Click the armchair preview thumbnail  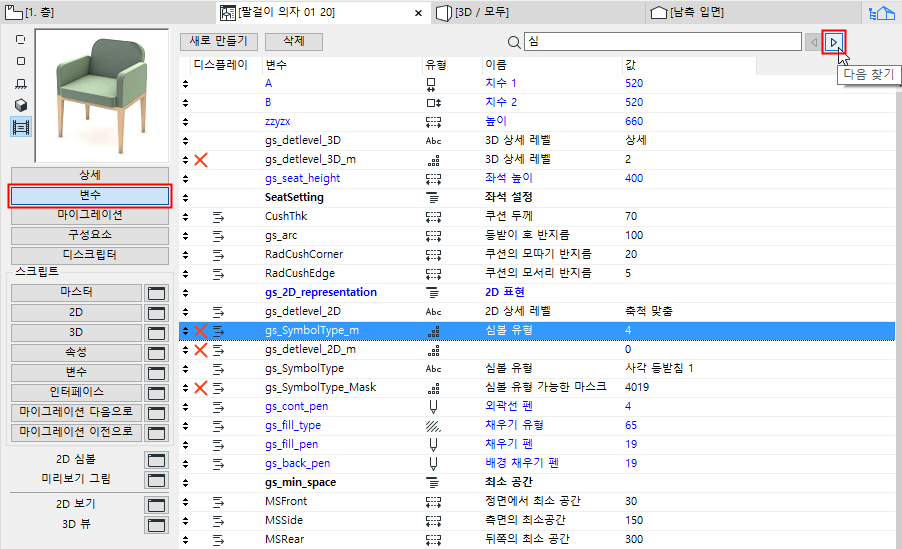click(x=101, y=96)
